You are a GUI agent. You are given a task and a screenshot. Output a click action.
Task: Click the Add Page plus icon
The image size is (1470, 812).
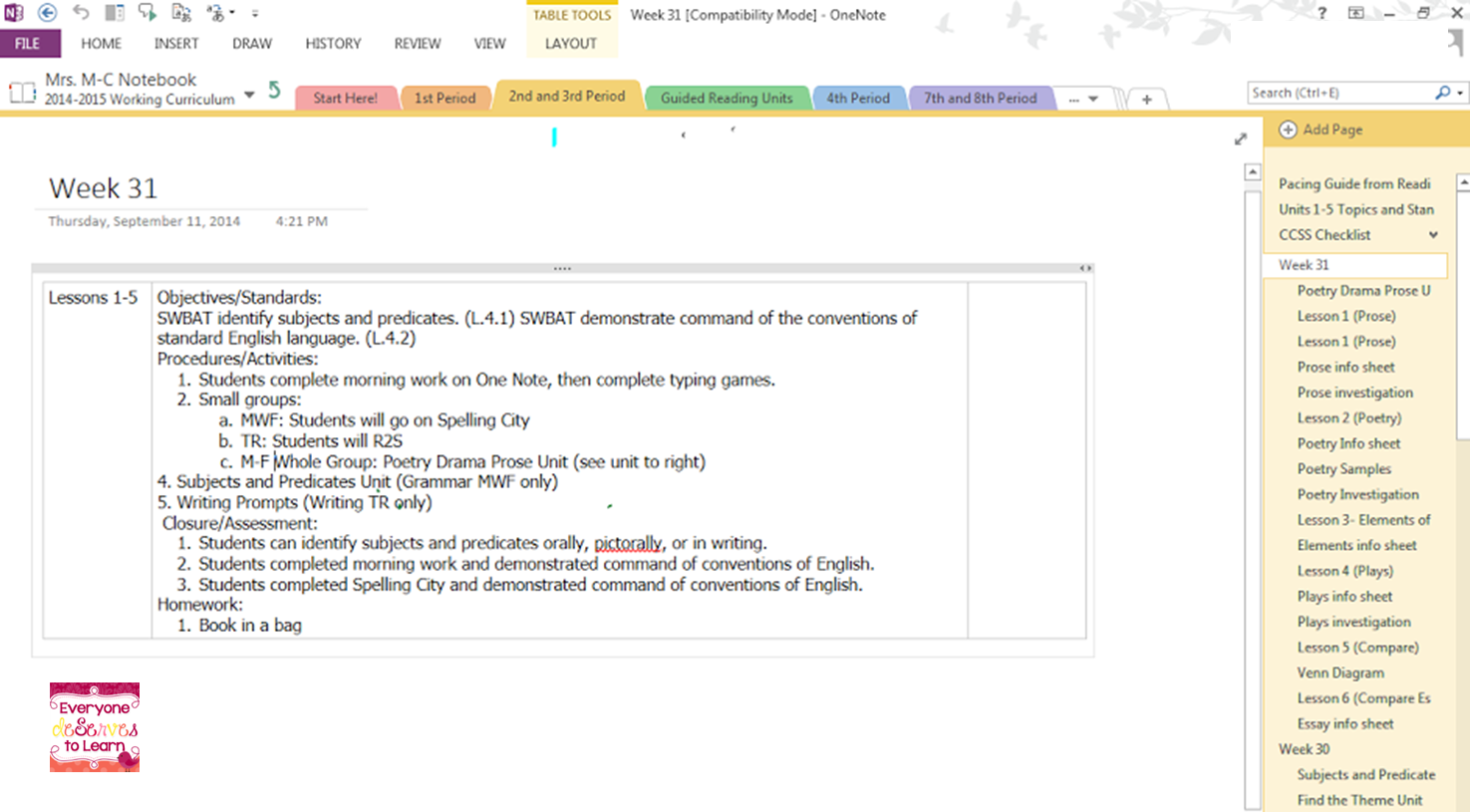coord(1288,130)
